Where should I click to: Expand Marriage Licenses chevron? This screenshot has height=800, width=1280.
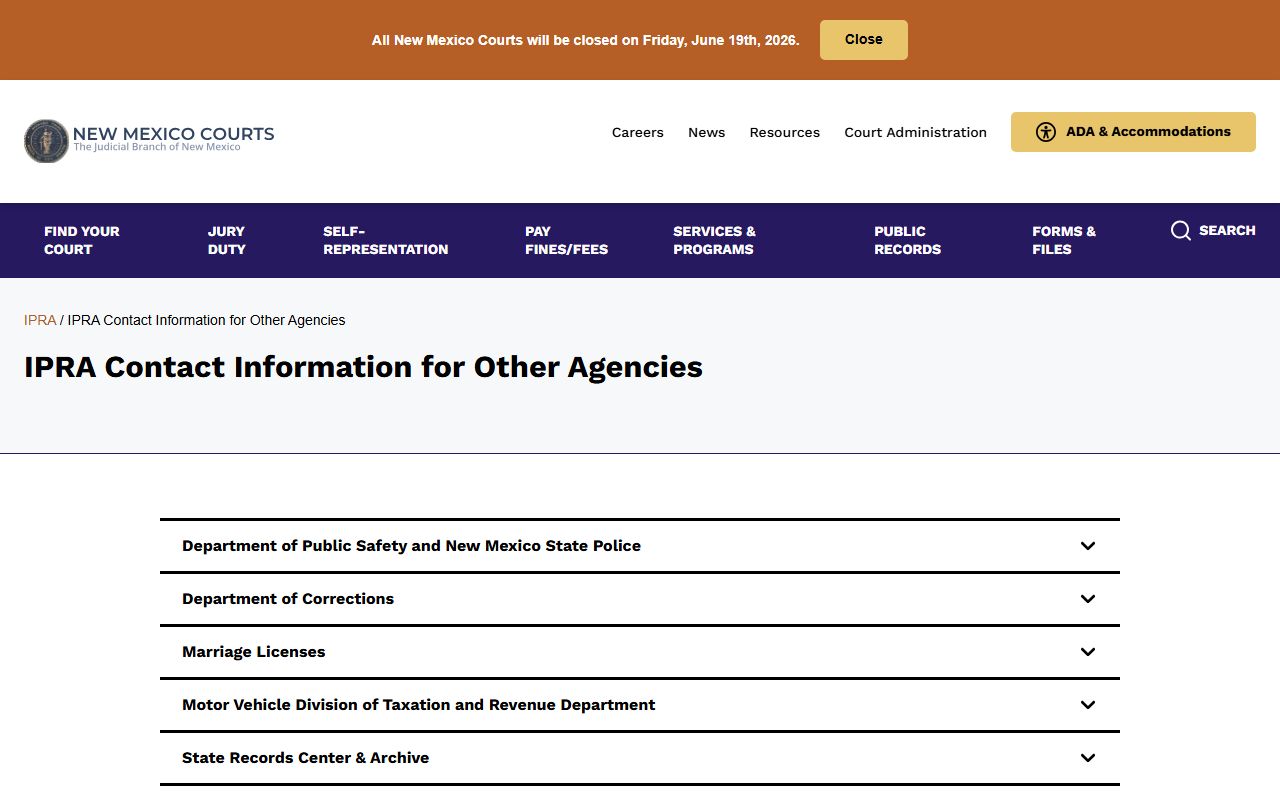[x=1088, y=652]
